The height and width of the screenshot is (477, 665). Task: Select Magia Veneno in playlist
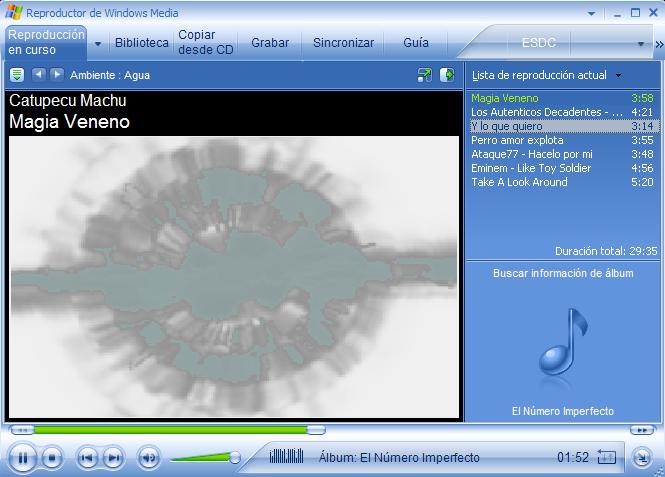click(x=562, y=98)
